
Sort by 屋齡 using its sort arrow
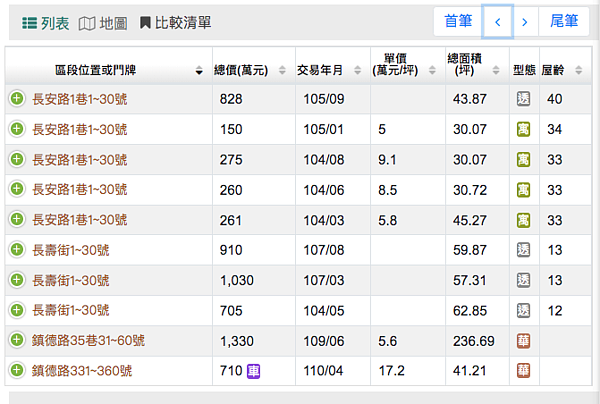(x=579, y=70)
